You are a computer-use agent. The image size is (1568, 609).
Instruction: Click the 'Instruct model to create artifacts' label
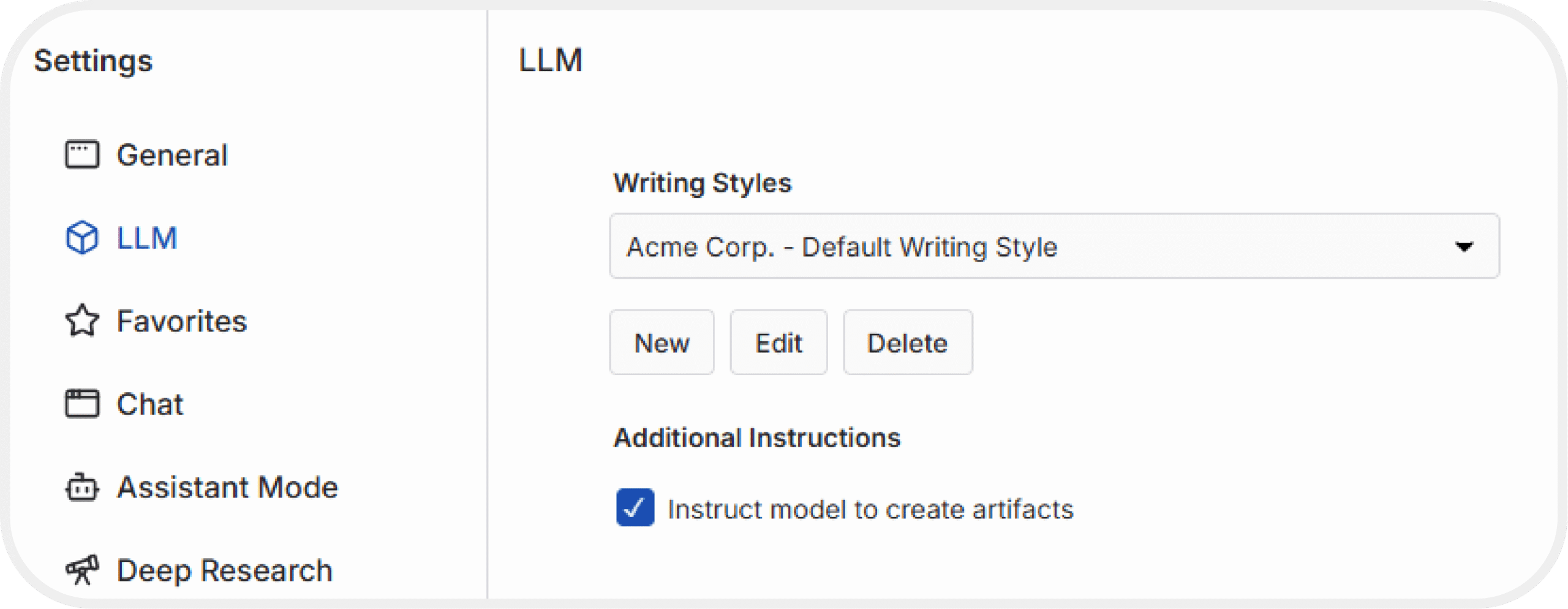coord(870,509)
